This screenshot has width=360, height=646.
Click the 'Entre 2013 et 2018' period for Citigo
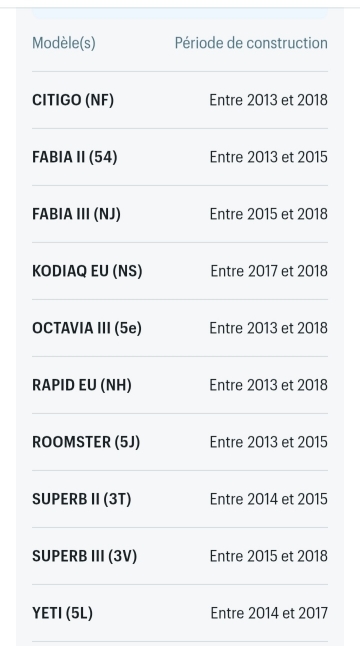click(x=269, y=100)
